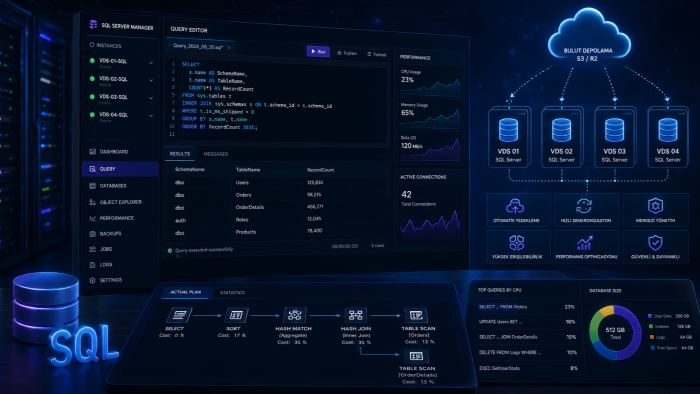Select the VDS-03-SQL instance

[121, 98]
